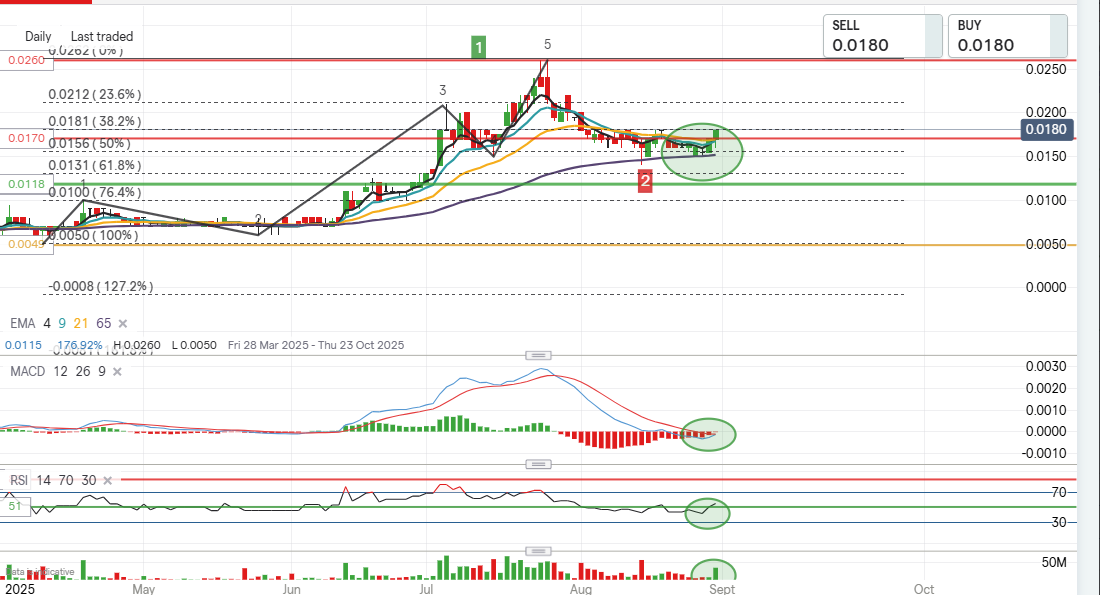
Task: Click the 0.0118 green support line label
Action: tap(24, 184)
